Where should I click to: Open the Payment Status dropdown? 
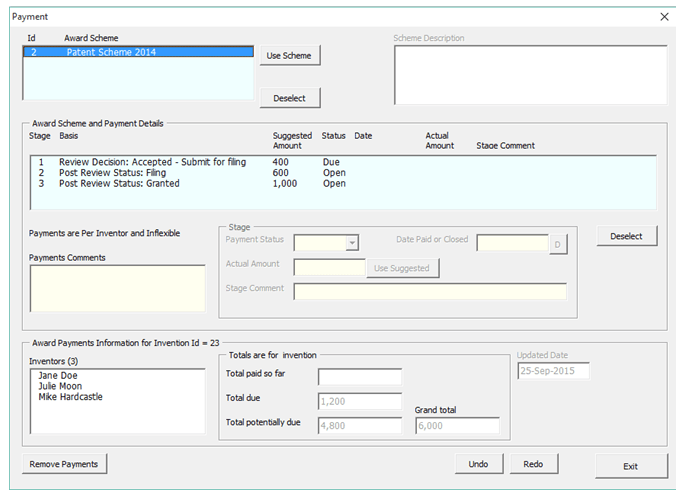[x=351, y=242]
